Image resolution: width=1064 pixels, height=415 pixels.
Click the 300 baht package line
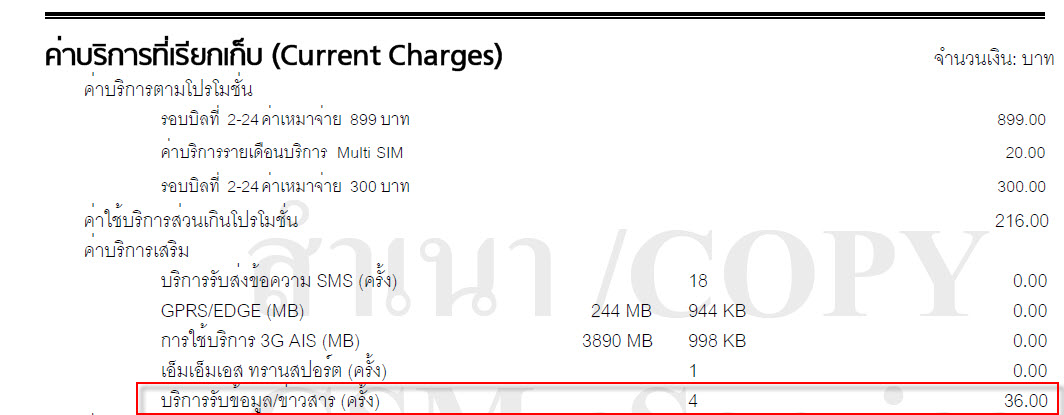pos(285,186)
